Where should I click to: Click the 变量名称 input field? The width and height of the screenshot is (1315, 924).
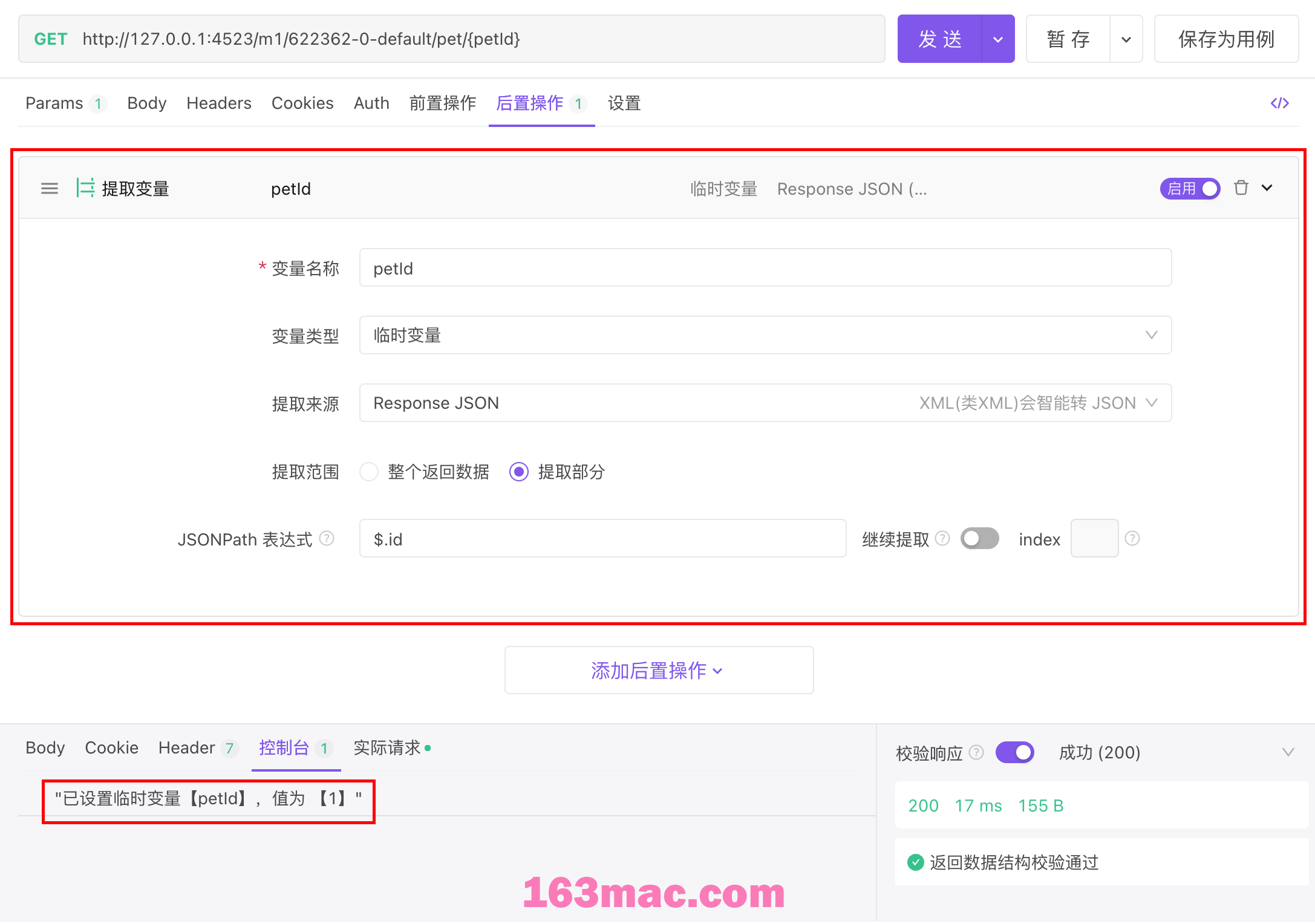click(765, 267)
